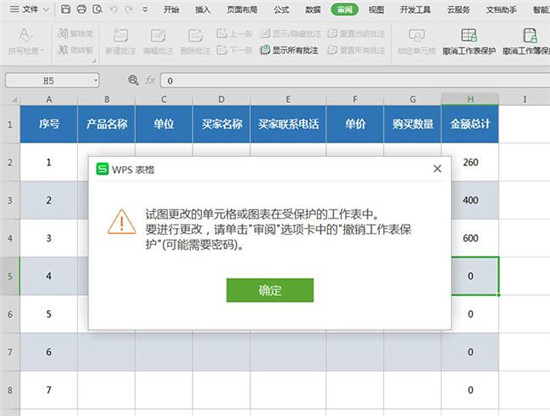The width and height of the screenshot is (550, 416).
Task: Click 重置当前批注 in the ribbon
Action: tap(356, 34)
